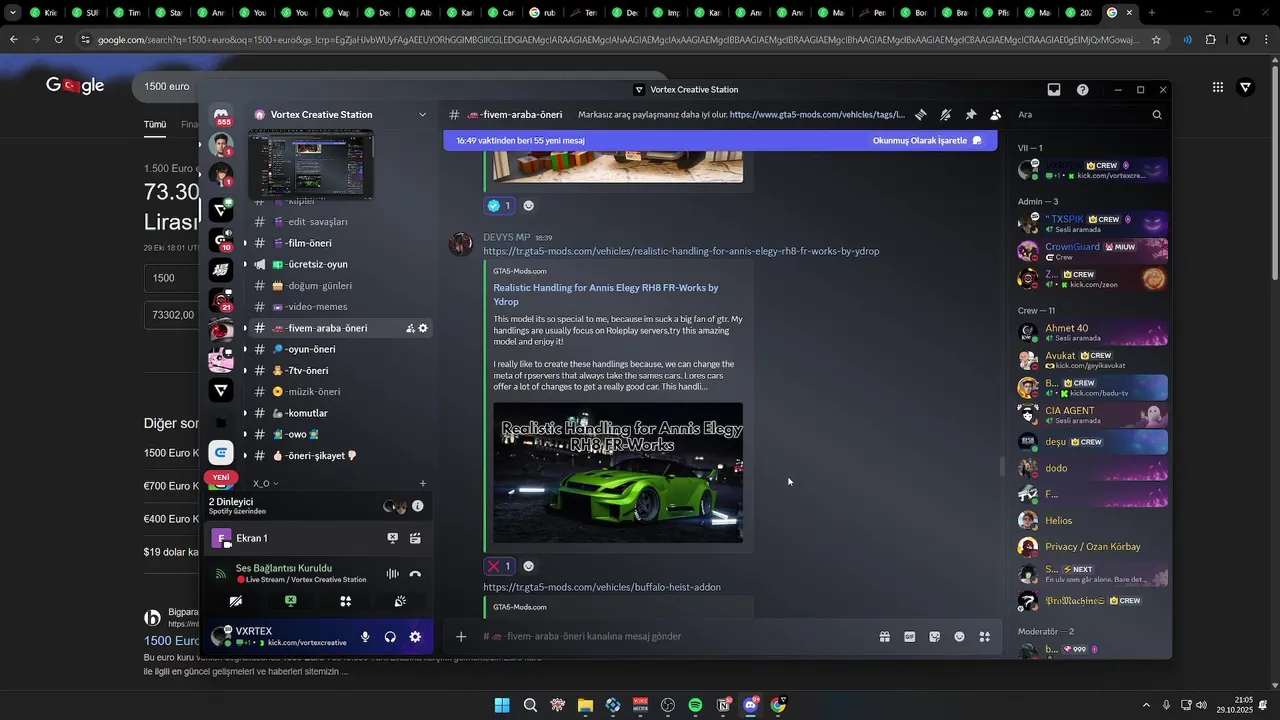Open the Threads icon in channel header
This screenshot has width=1280, height=720.
pyautogui.click(x=920, y=115)
